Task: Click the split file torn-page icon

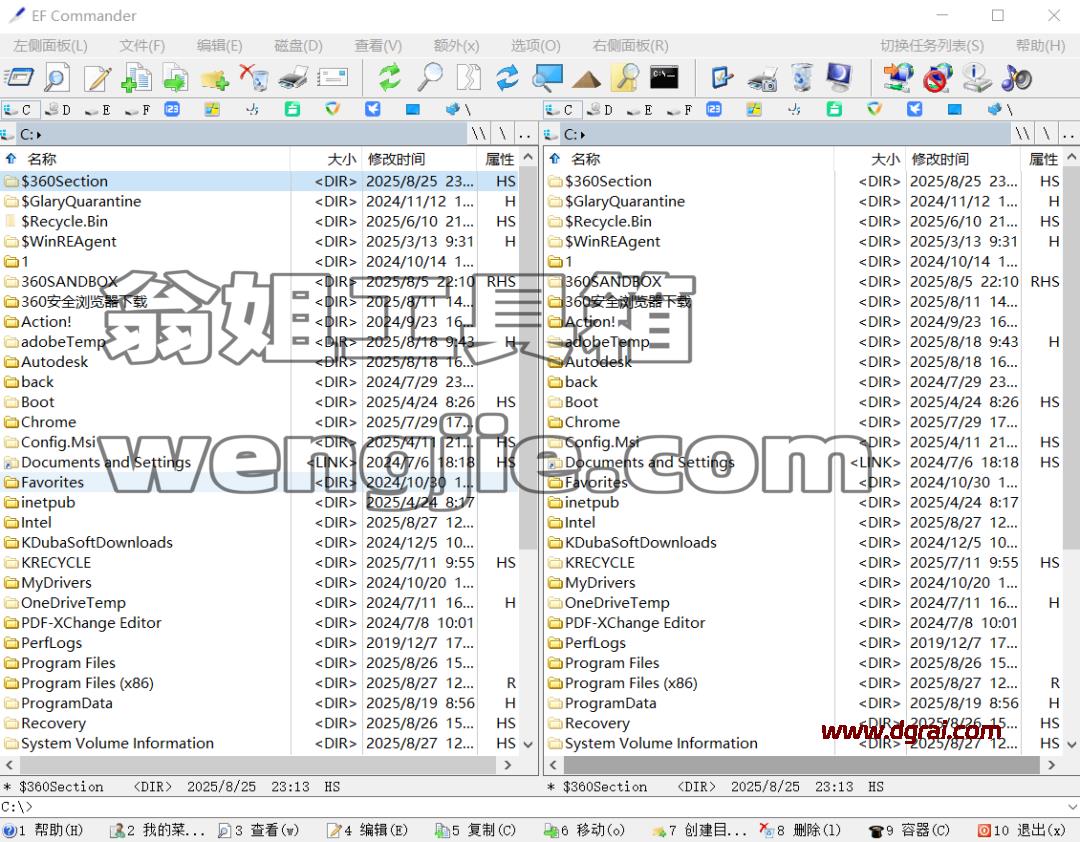Action: point(469,77)
